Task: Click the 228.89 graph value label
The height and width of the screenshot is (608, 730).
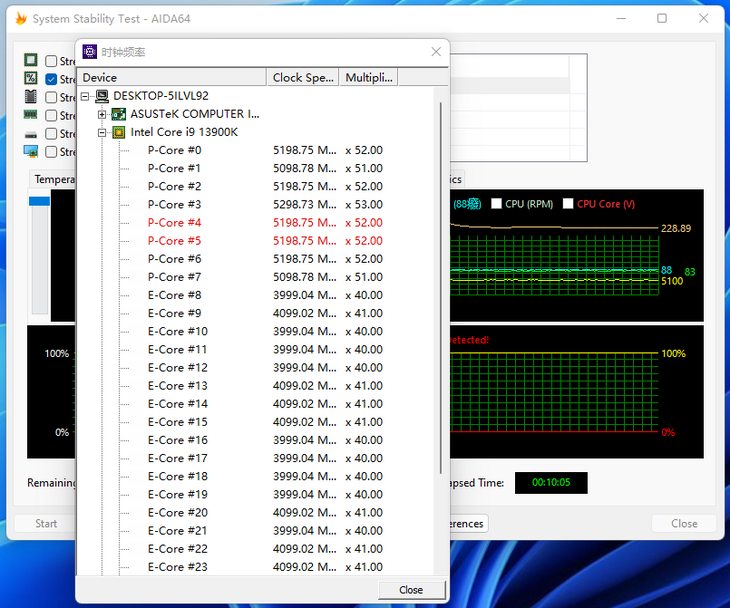Action: tap(676, 229)
